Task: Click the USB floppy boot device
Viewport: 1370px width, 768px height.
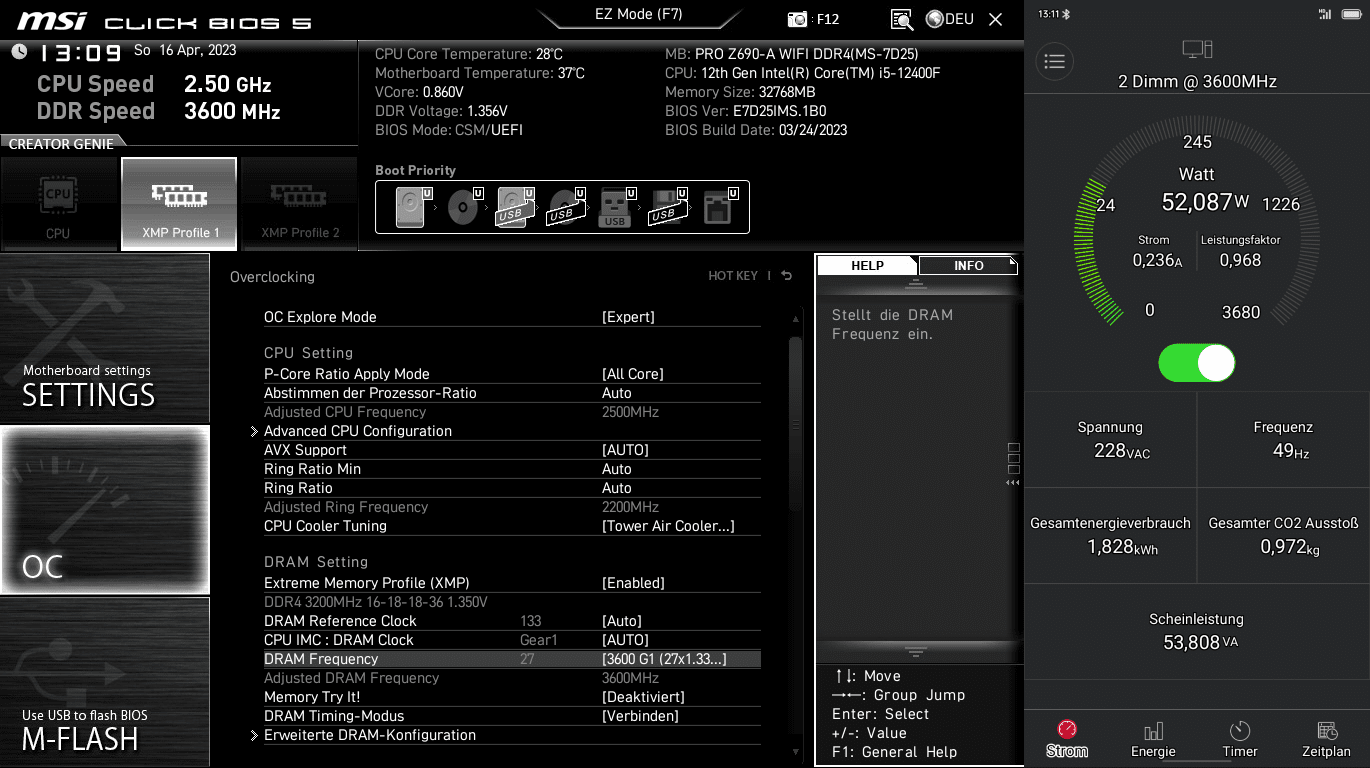Action: coord(668,207)
